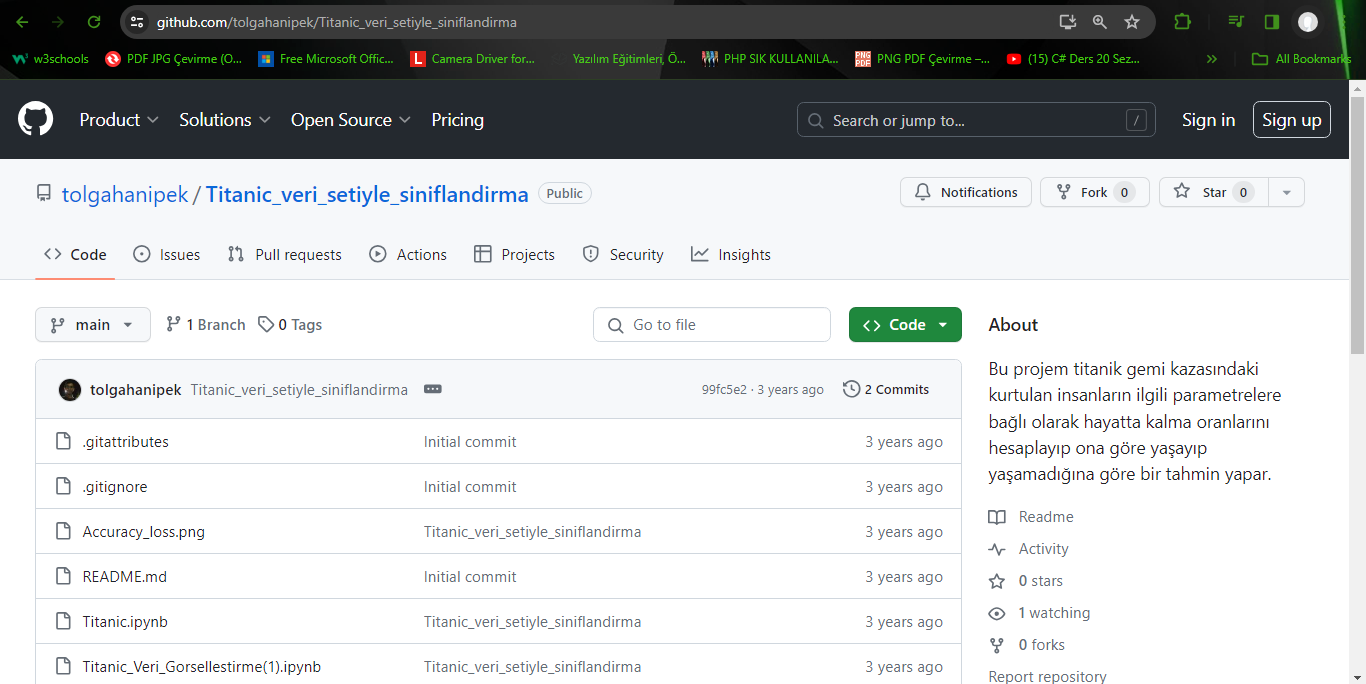Click the commit history clock icon

tap(851, 389)
